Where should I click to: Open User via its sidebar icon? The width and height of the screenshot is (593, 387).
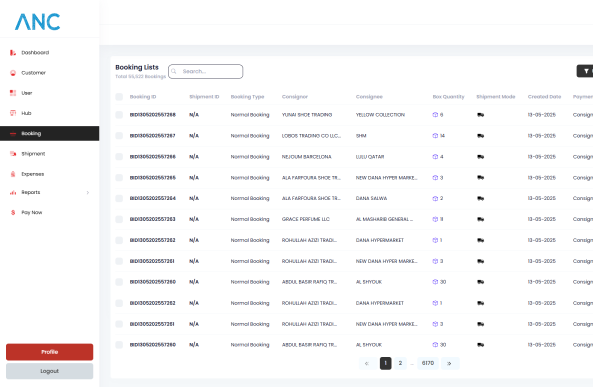[13, 93]
